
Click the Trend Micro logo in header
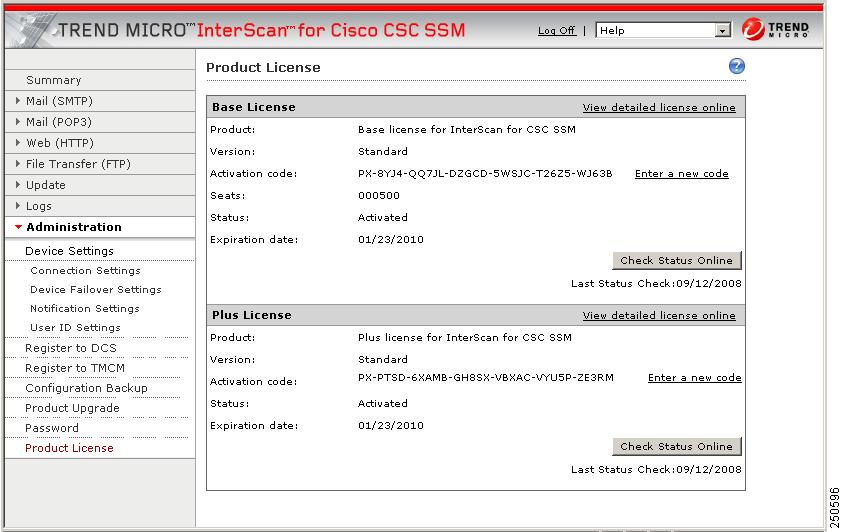pyautogui.click(x=776, y=29)
